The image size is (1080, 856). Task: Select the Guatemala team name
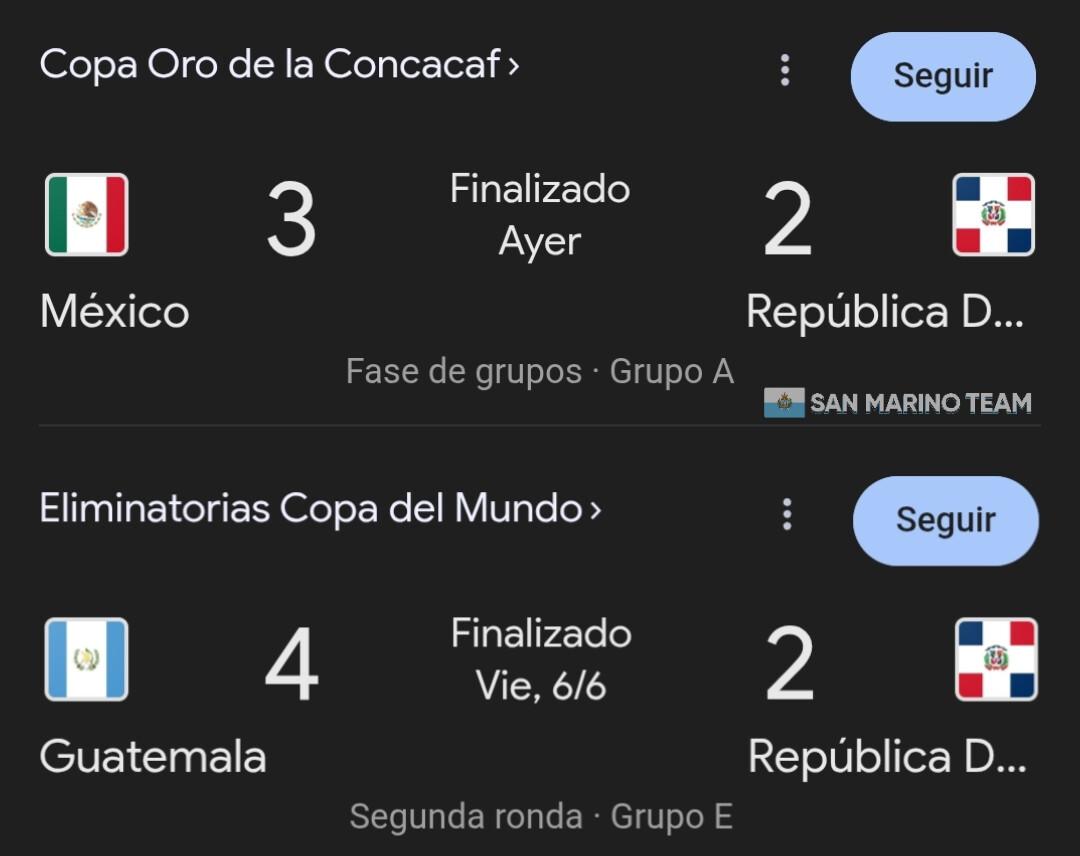(153, 756)
